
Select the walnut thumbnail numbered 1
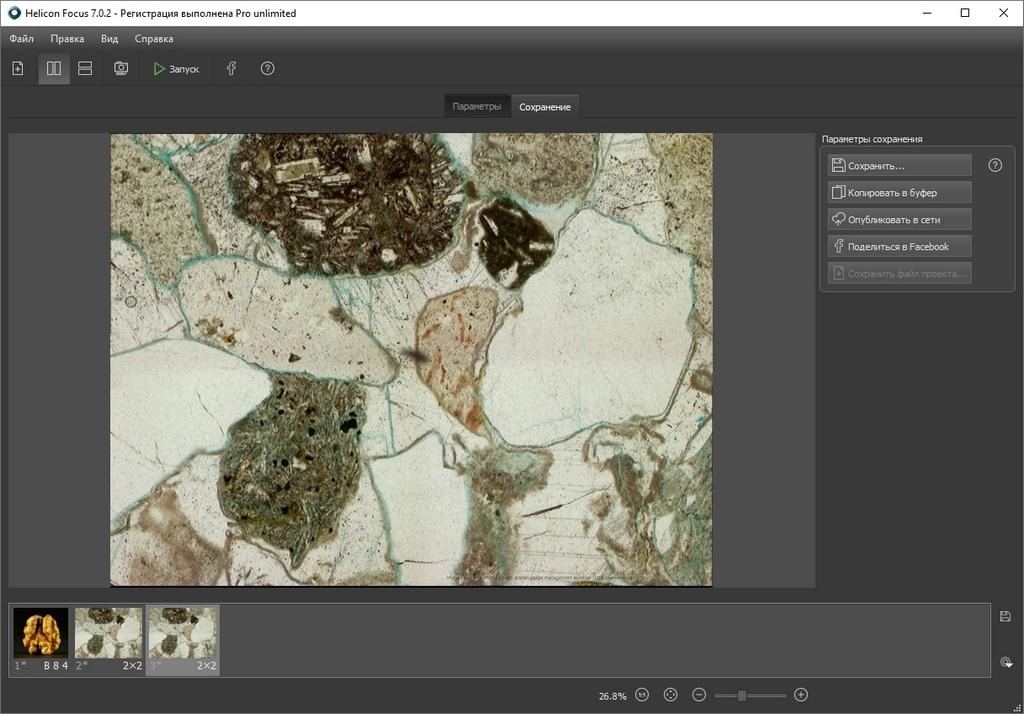[x=40, y=639]
